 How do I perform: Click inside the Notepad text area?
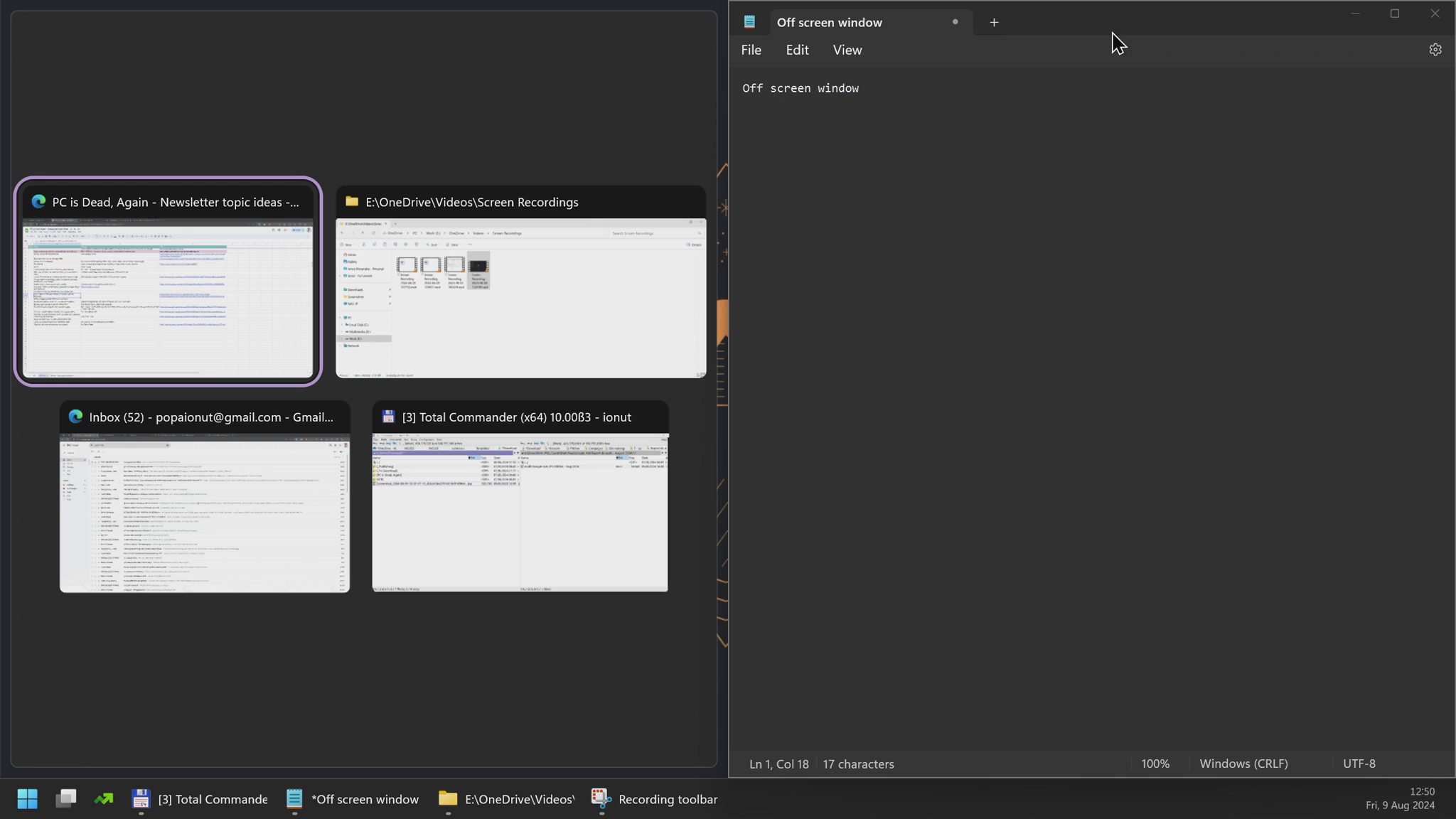pos(1066,355)
